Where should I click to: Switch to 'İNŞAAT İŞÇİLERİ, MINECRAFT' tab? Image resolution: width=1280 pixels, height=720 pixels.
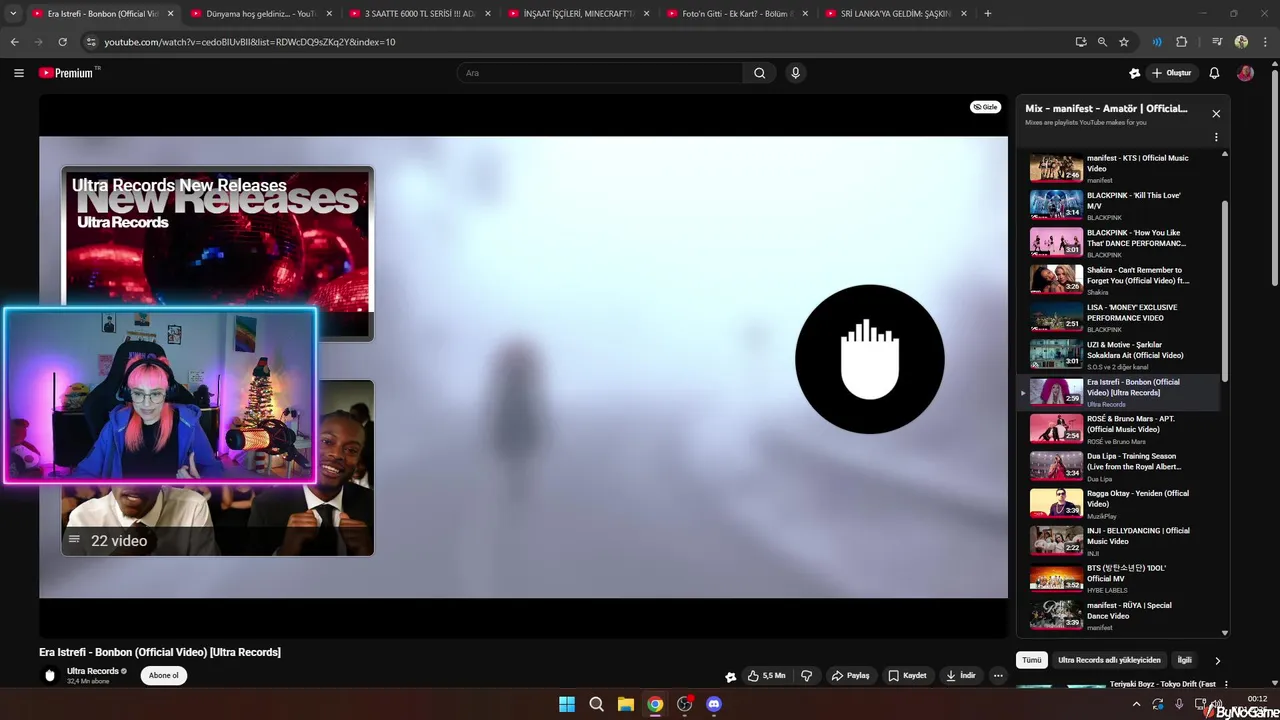(x=579, y=13)
